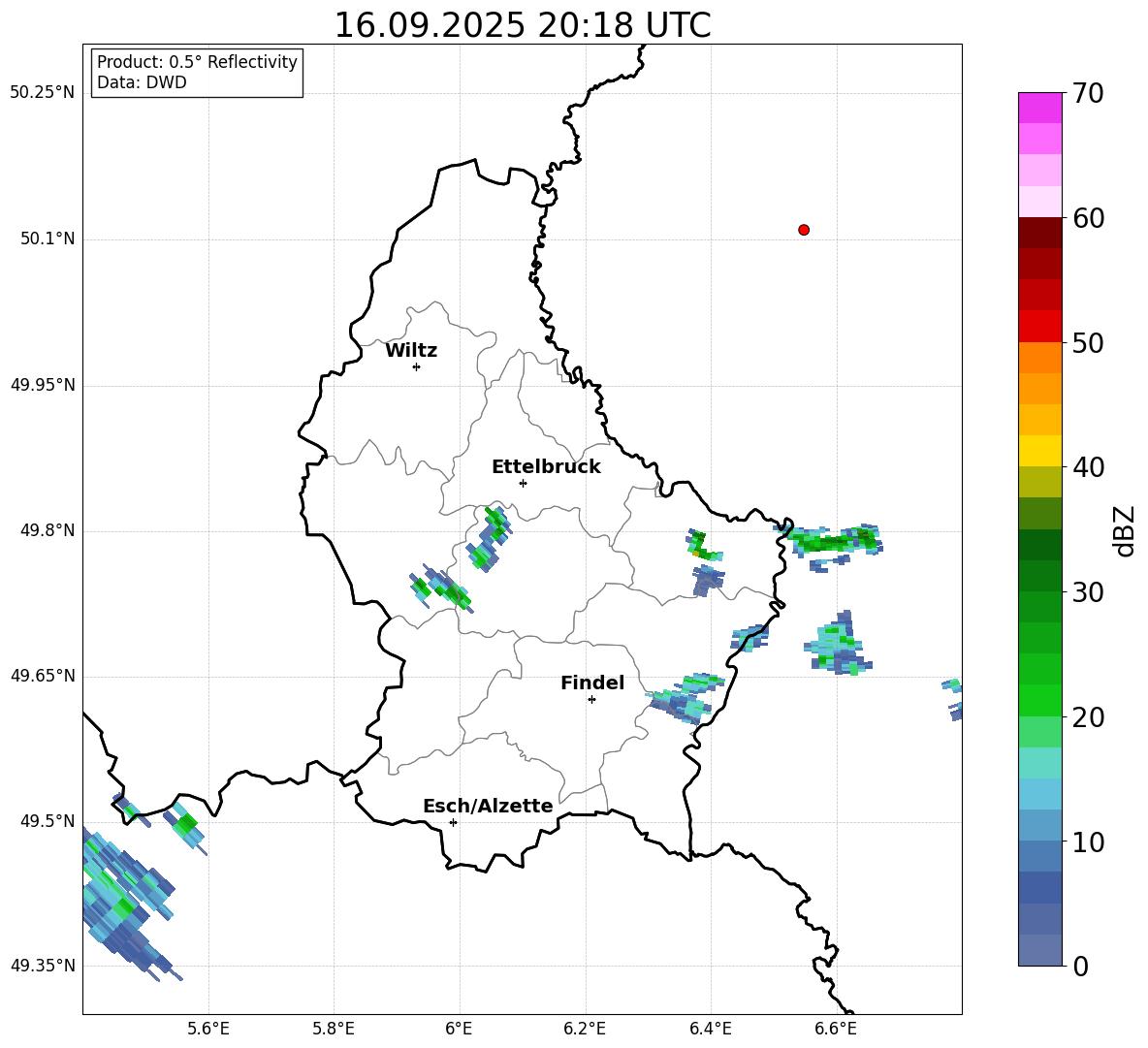Click the dark maroon colorbar segment below 60
The width and height of the screenshot is (1148, 1048).
1039,233
